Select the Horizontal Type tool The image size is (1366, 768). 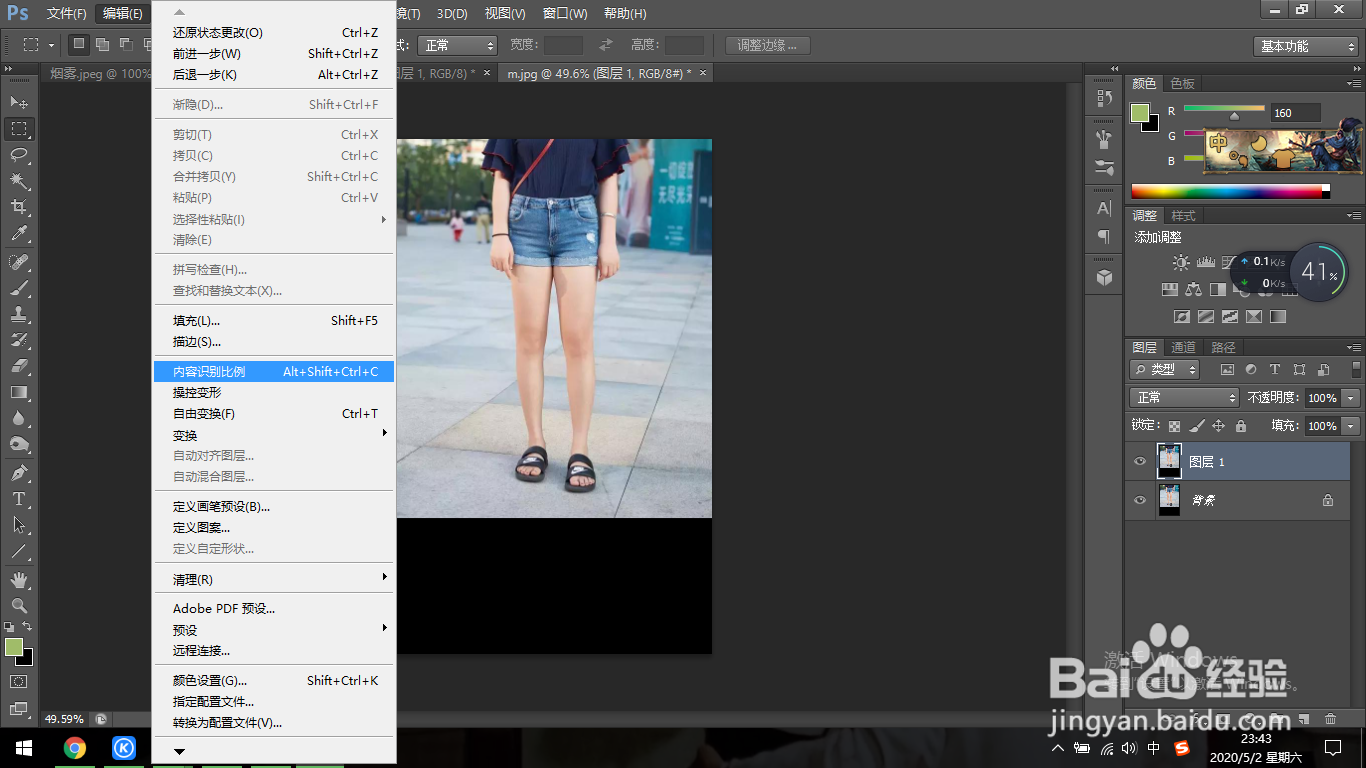pyautogui.click(x=19, y=499)
